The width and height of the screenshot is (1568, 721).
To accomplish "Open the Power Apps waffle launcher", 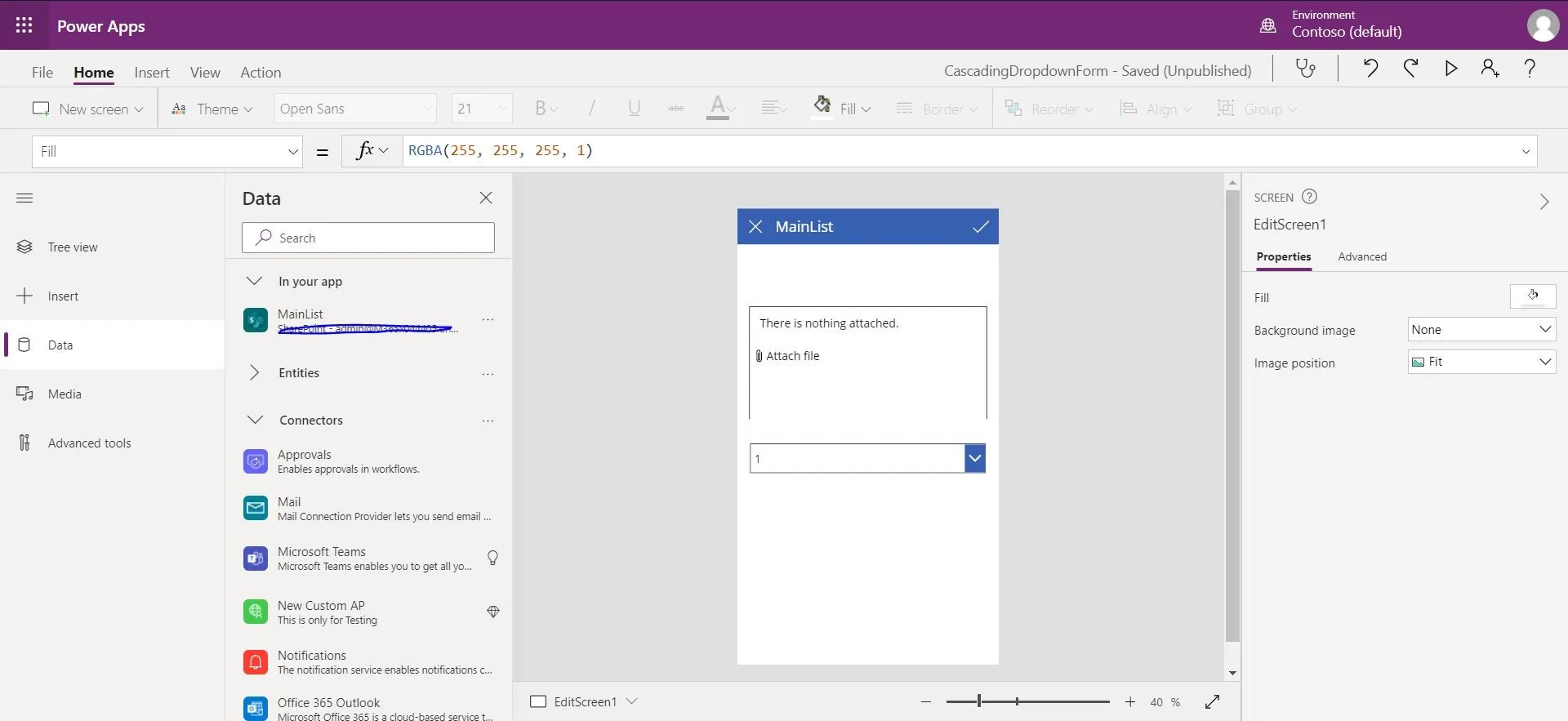I will [x=24, y=25].
